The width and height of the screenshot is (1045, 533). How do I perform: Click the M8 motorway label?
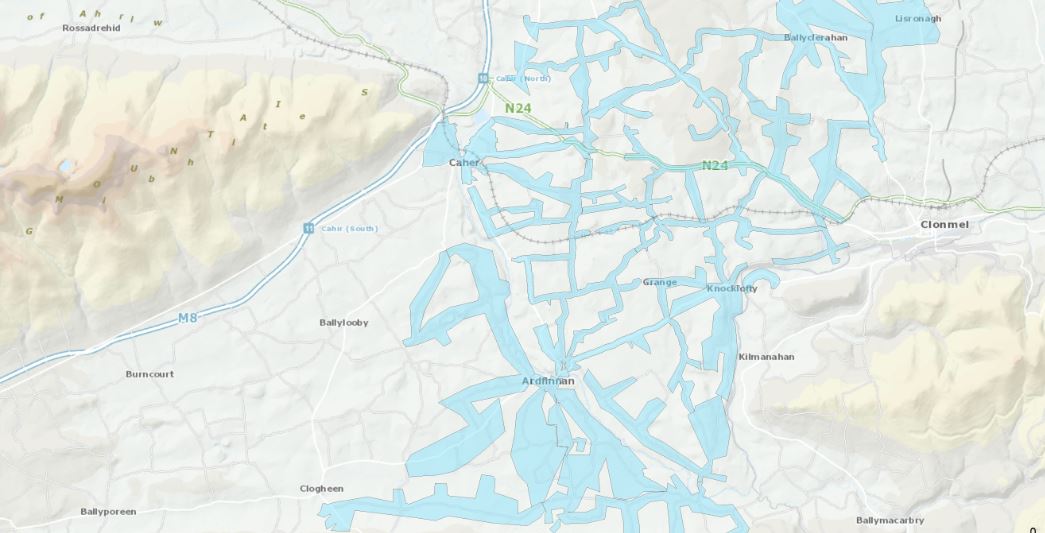(187, 318)
